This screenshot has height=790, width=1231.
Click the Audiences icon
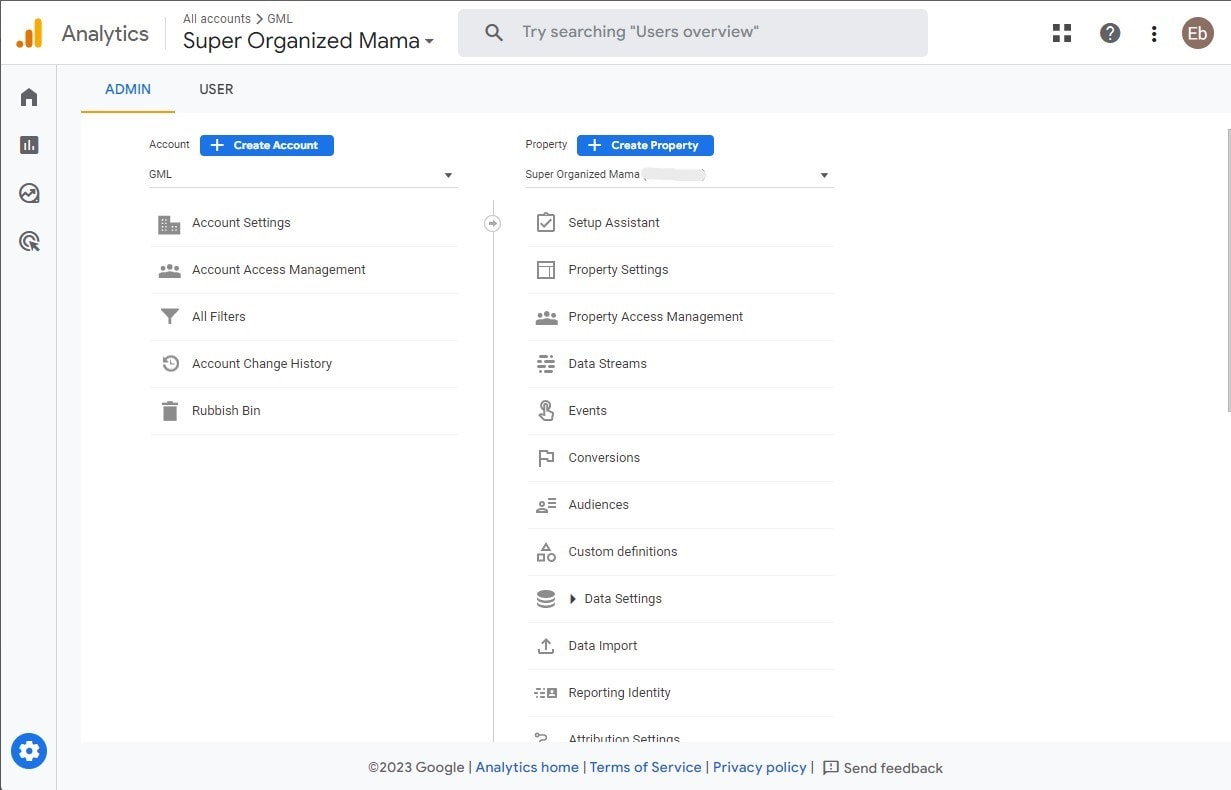point(546,505)
